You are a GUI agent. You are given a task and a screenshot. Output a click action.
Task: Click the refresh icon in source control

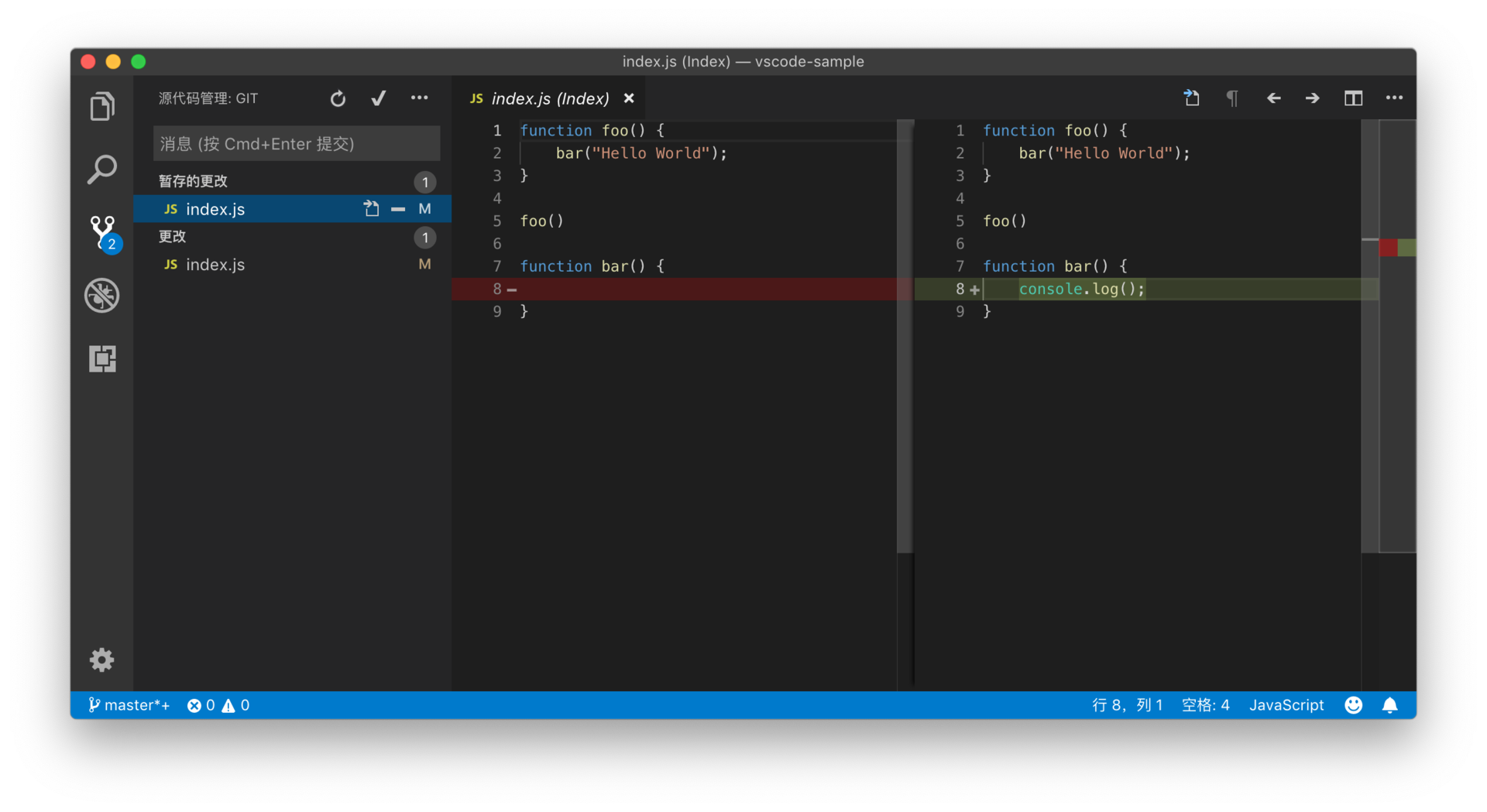point(338,98)
